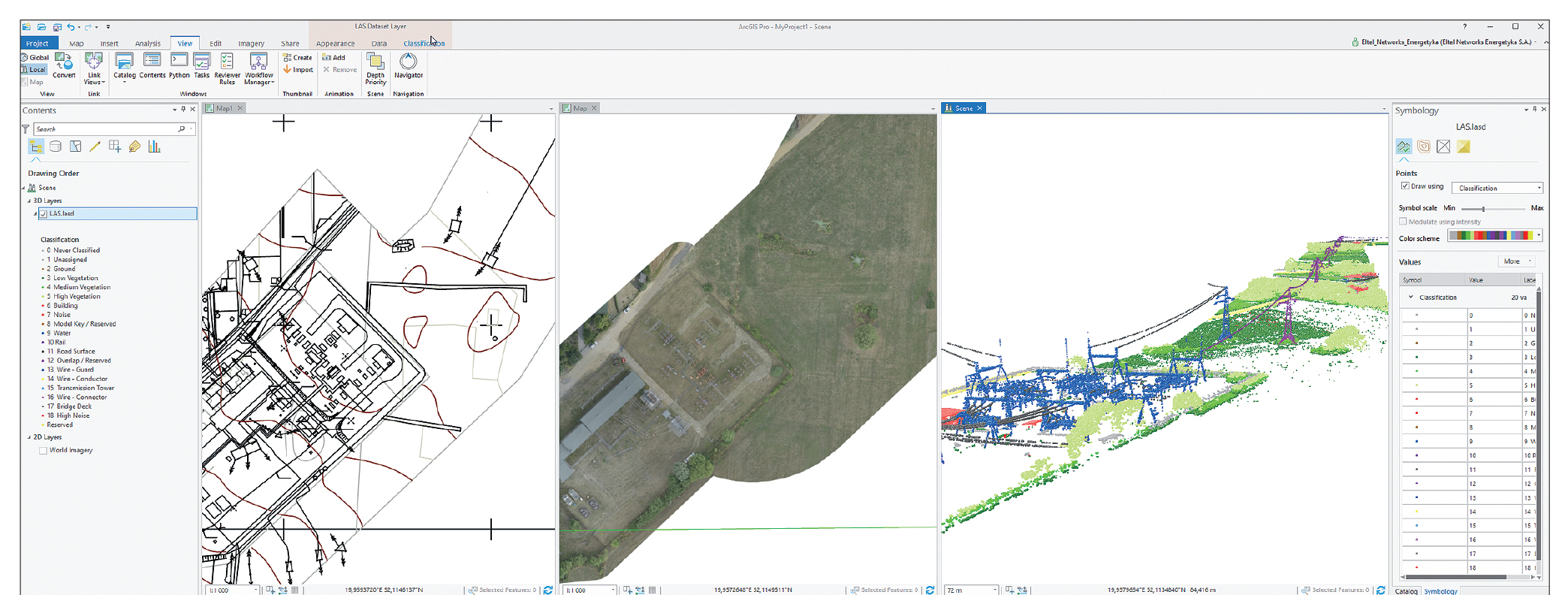
Task: Toggle LAS.lasd layer visibility checkbox
Action: coord(44,214)
